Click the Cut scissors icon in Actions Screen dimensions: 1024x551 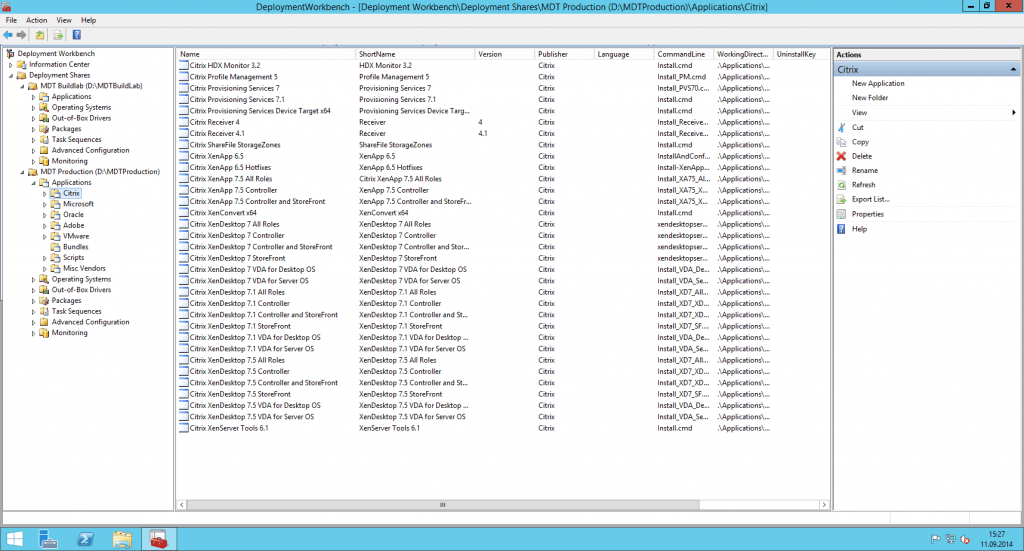click(x=841, y=128)
